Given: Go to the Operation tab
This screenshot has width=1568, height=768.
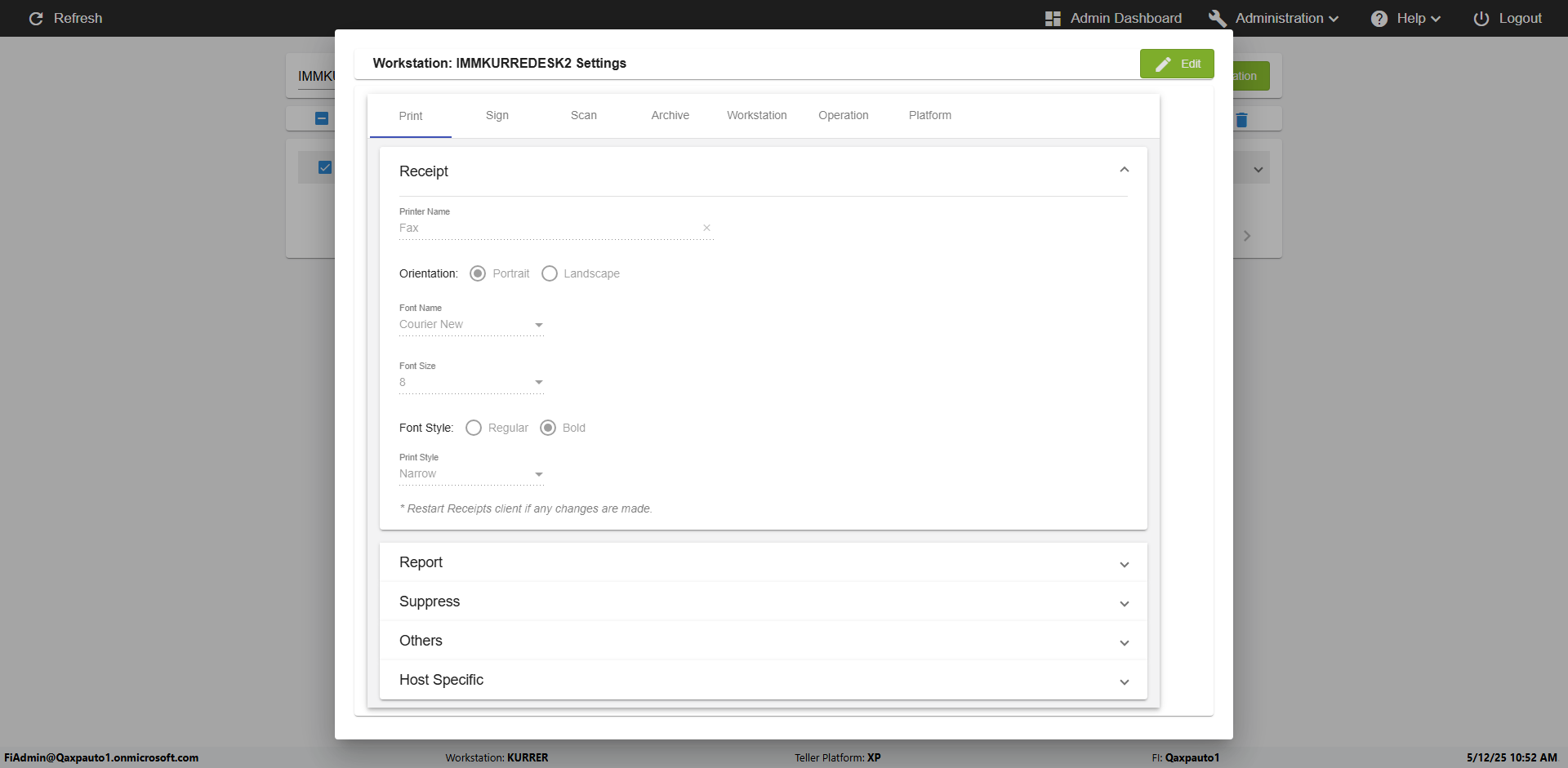Looking at the screenshot, I should [844, 116].
